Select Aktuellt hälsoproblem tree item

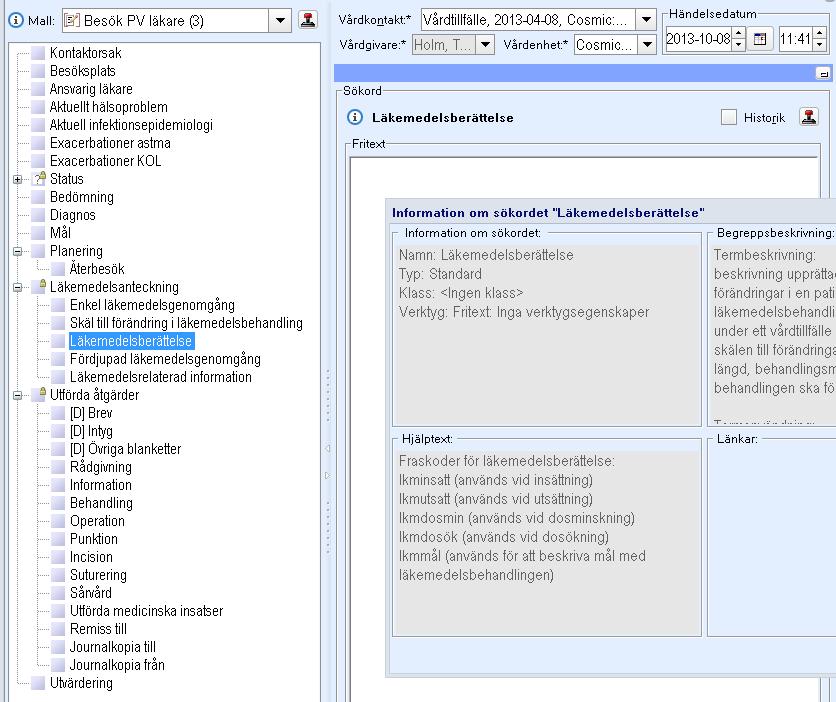(108, 107)
